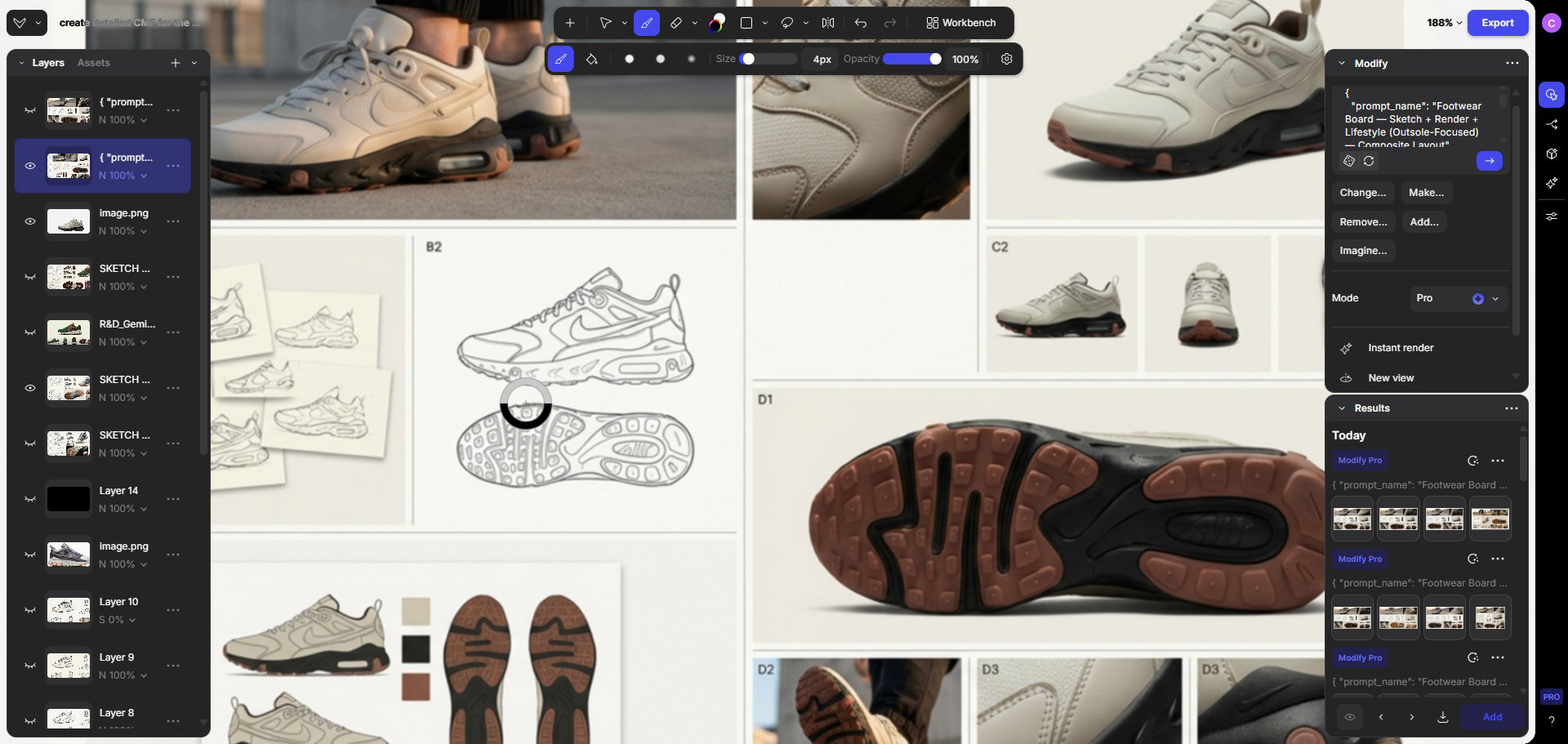Viewport: 1568px width, 744px height.
Task: Open the app logo main menu
Action: 27,23
